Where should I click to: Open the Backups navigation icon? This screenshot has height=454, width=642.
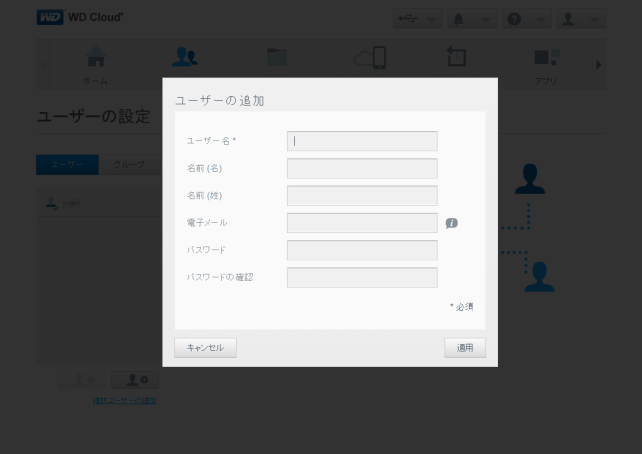pyautogui.click(x=456, y=56)
